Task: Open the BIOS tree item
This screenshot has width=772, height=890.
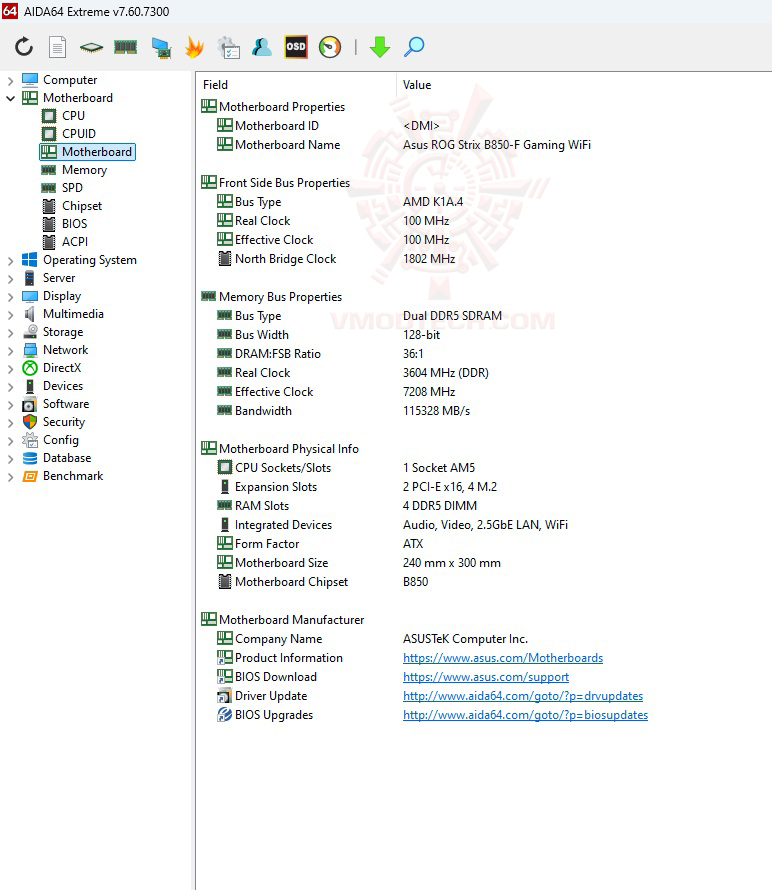Action: pyautogui.click(x=74, y=224)
